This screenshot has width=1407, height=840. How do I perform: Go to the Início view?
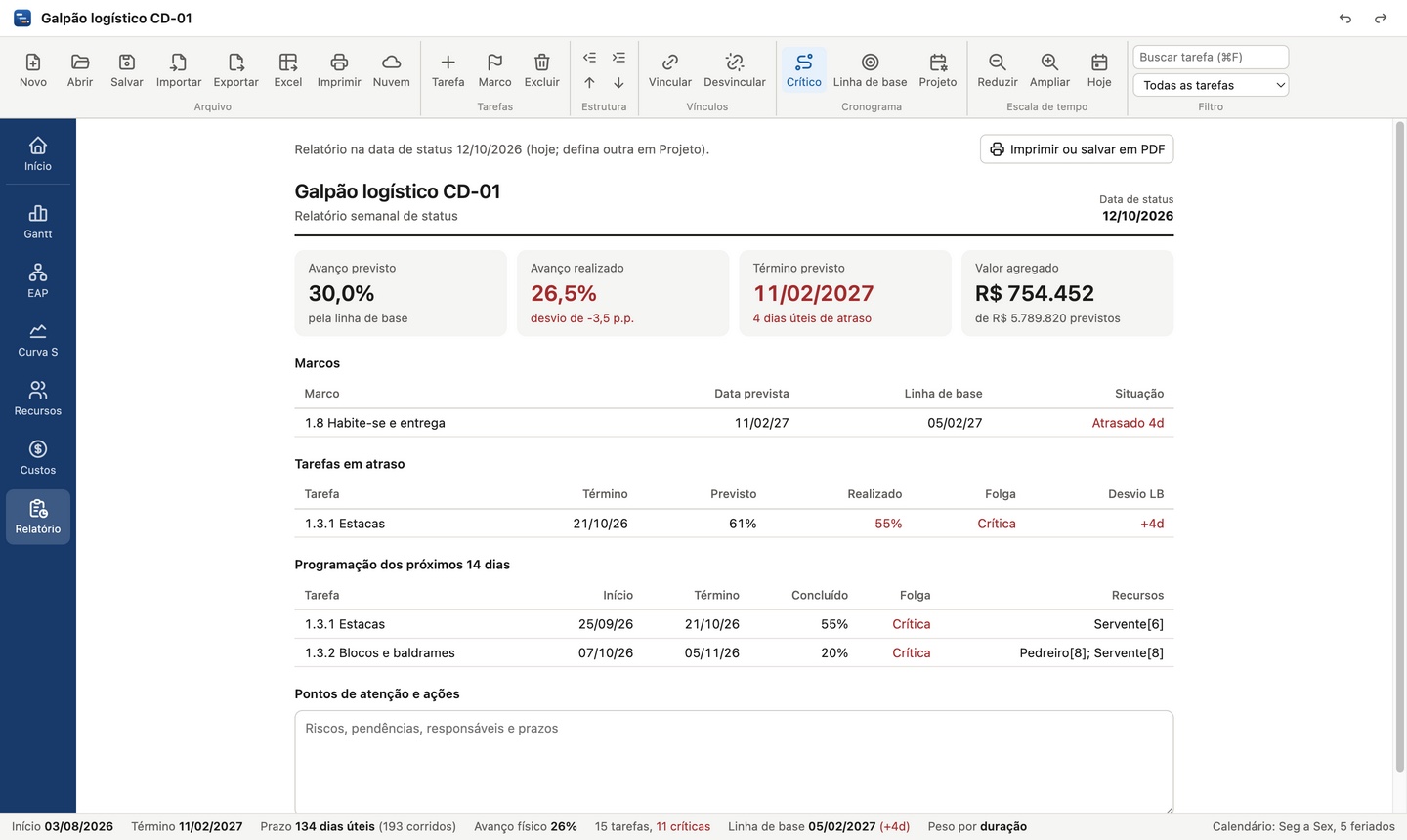coord(38,154)
